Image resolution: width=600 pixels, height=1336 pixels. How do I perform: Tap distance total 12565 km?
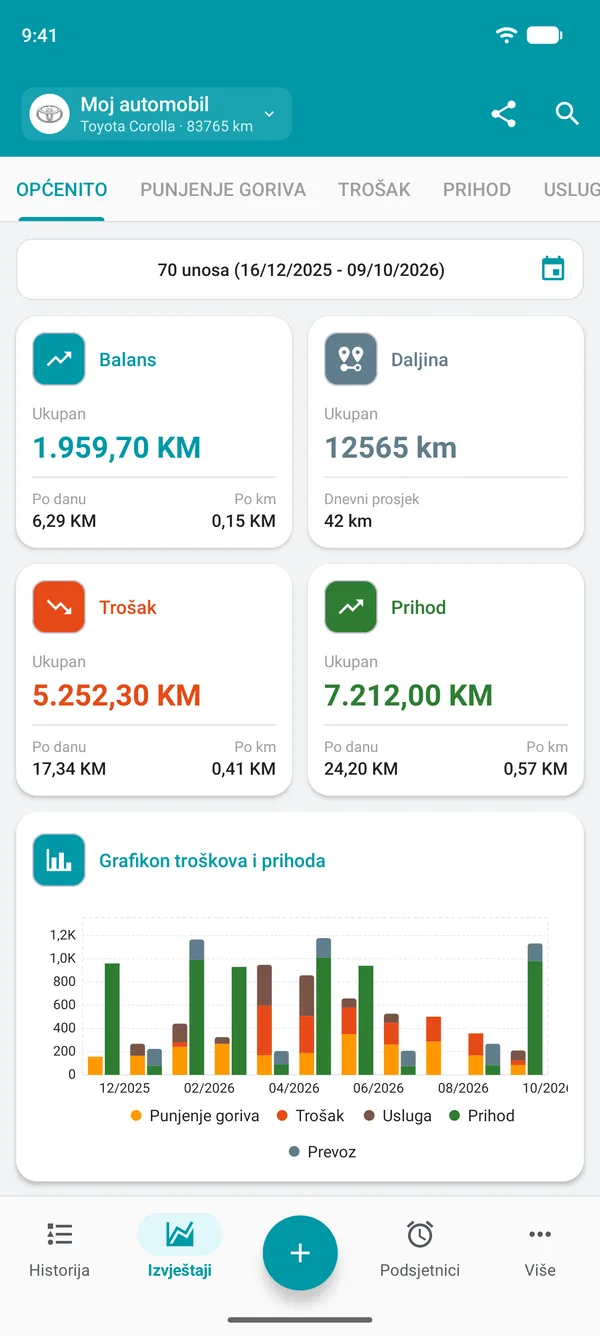pos(391,447)
